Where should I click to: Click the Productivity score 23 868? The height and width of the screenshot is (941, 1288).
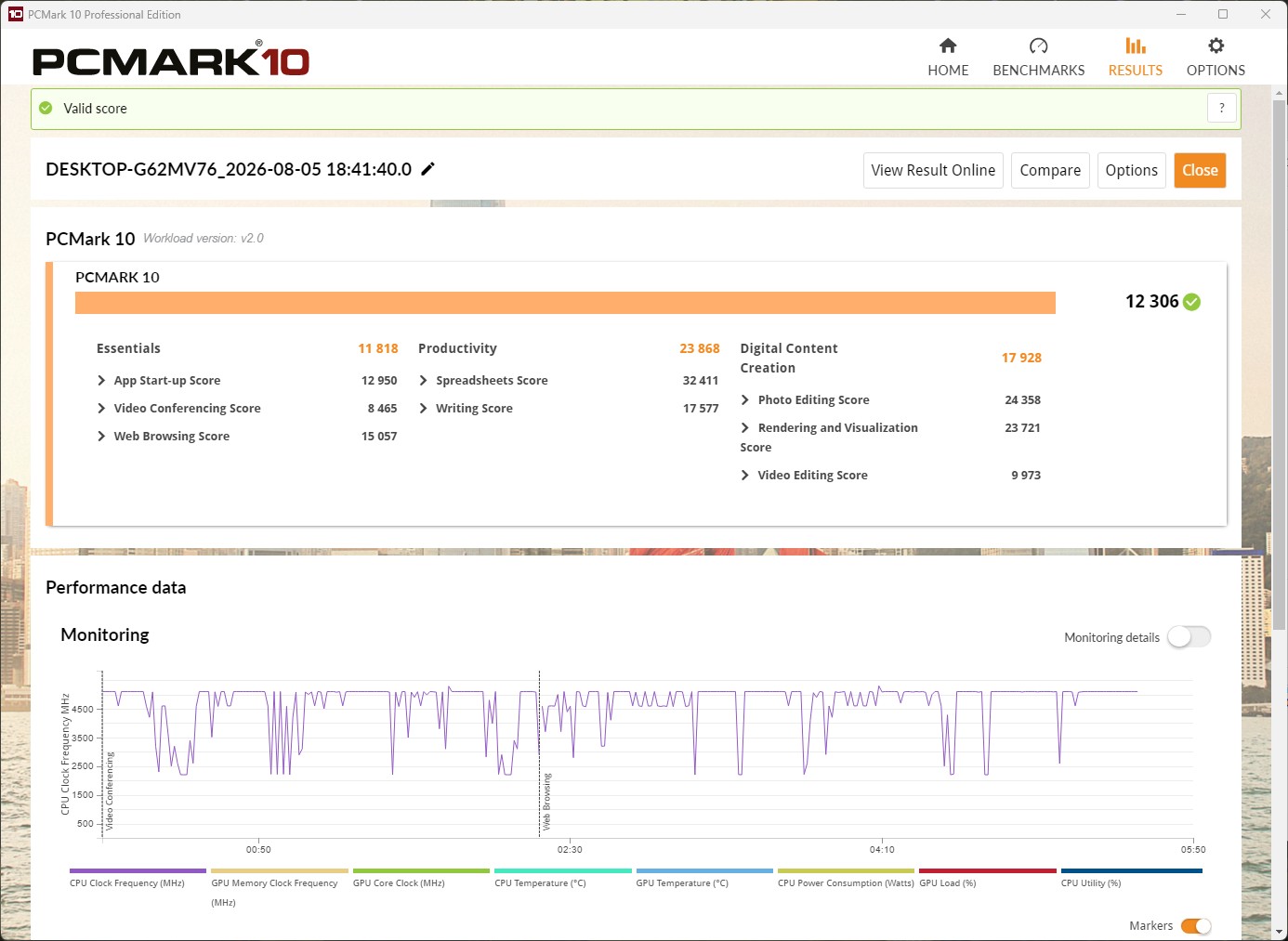click(700, 348)
